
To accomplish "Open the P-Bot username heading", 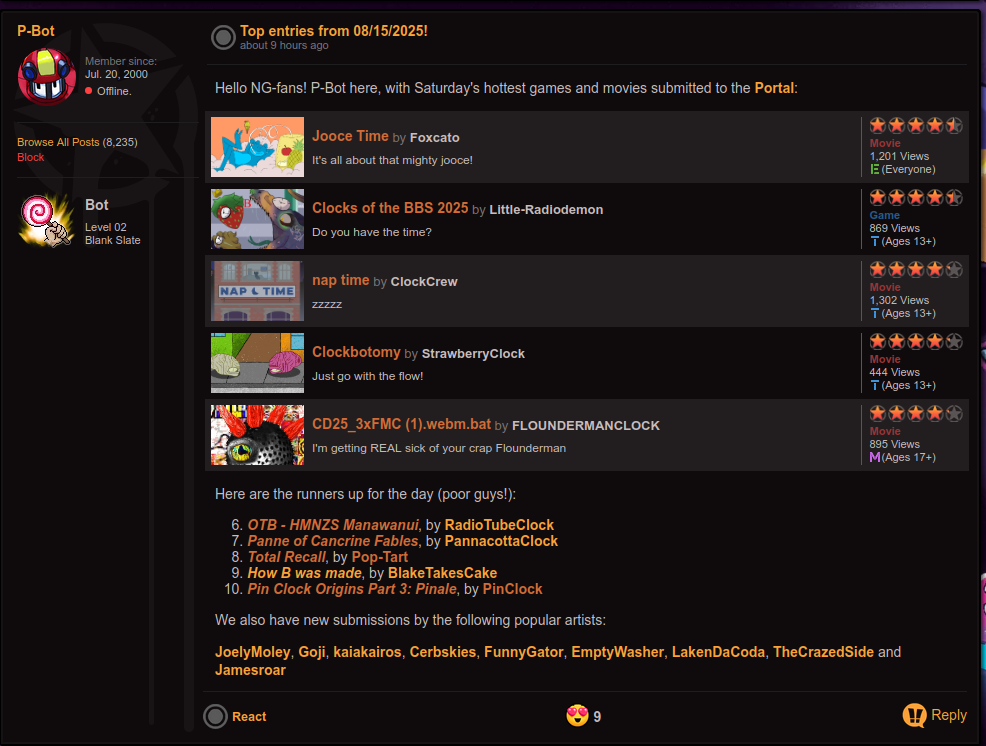I will click(36, 31).
